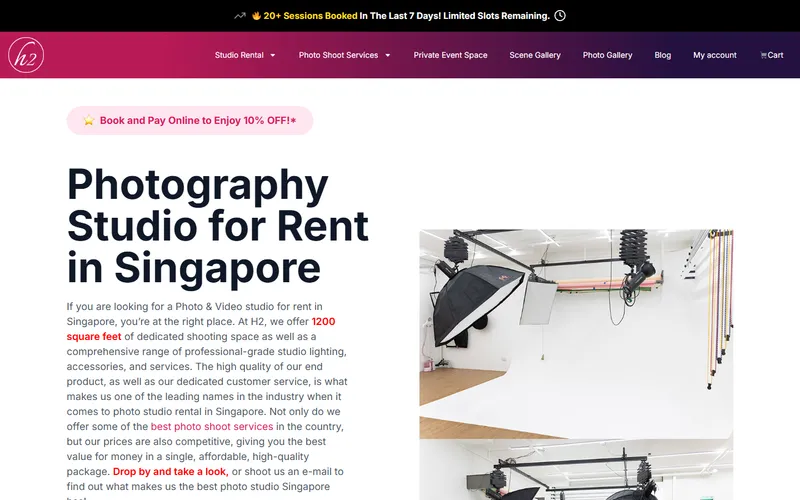Click the lower studio photo

576,469
